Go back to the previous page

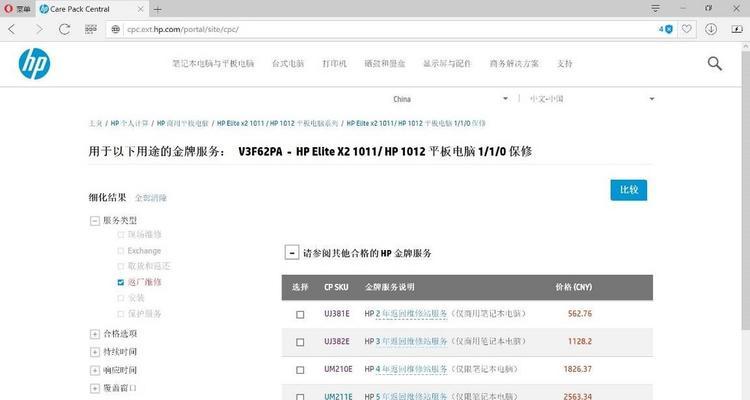coord(12,29)
